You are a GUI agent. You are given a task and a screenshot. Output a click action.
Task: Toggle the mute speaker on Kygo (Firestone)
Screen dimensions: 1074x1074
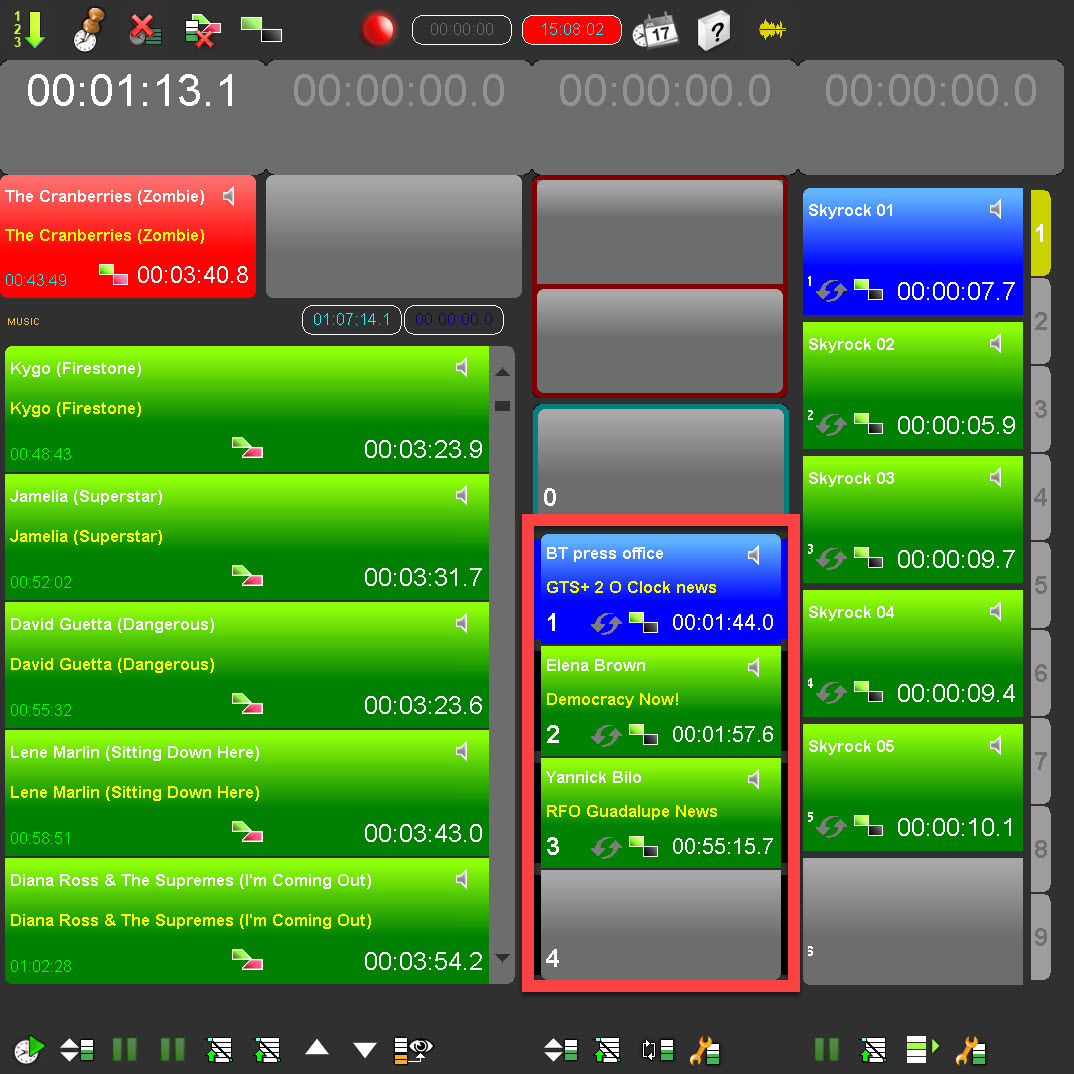pos(462,368)
